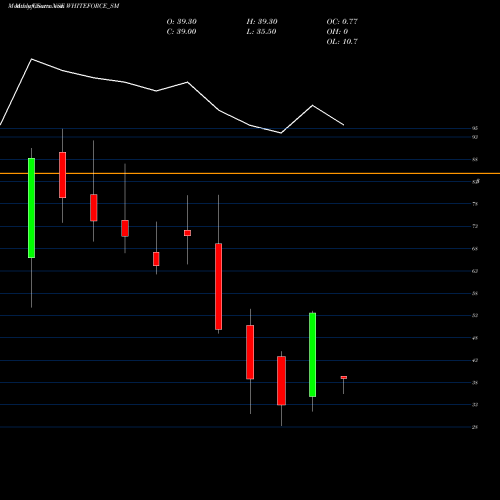Click the 'O: 39.30' open price readout
Image resolution: width=500 pixels, height=500 pixels.
(x=182, y=22)
